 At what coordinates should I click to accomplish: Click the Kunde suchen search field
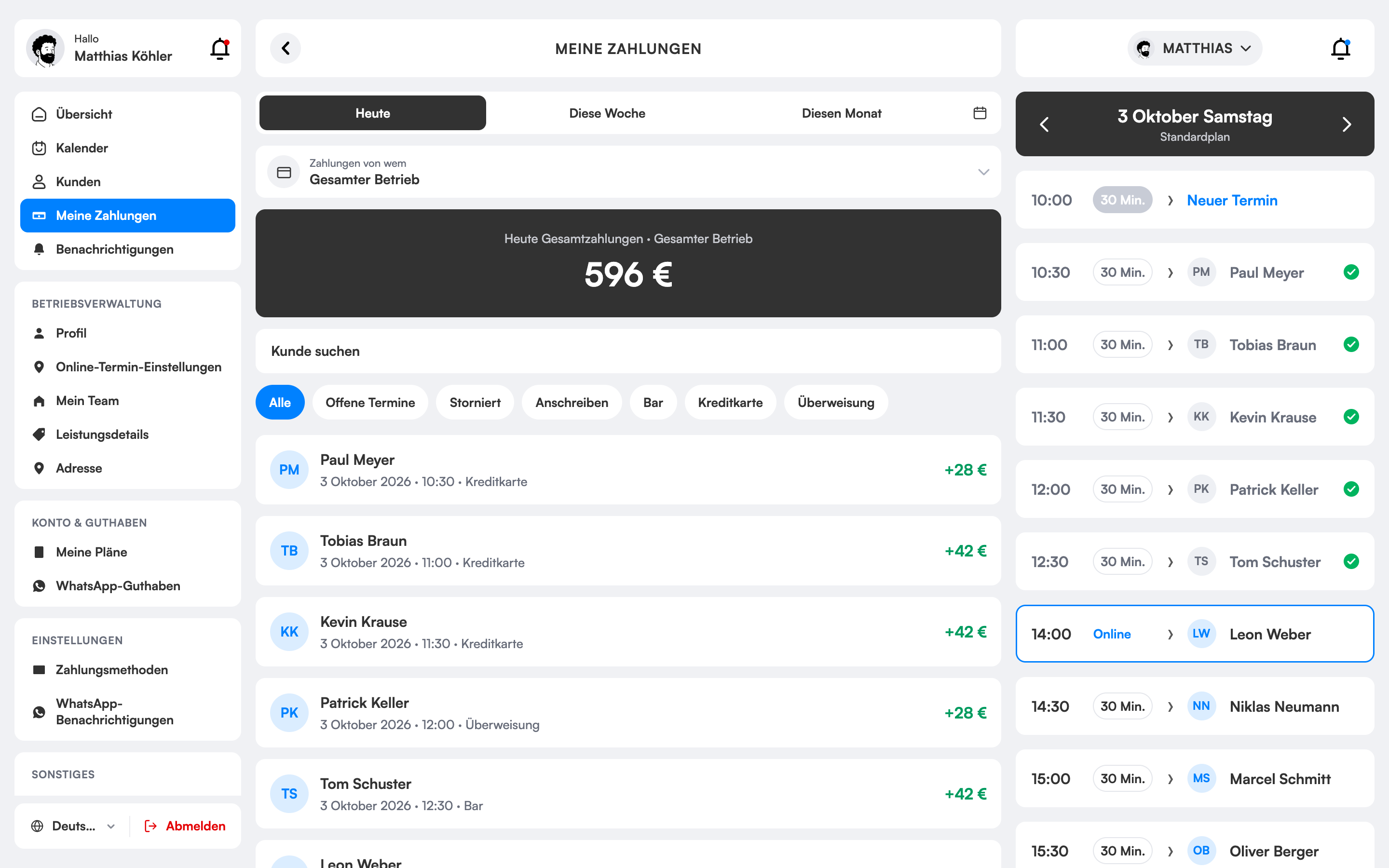click(x=628, y=352)
